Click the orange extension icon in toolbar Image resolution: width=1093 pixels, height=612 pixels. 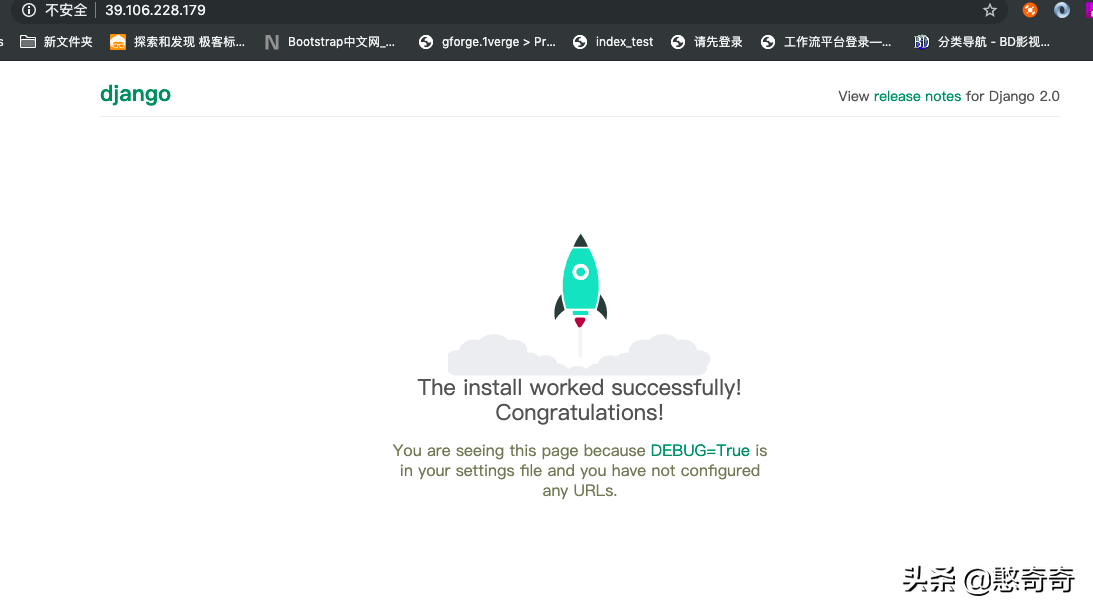[x=1030, y=10]
